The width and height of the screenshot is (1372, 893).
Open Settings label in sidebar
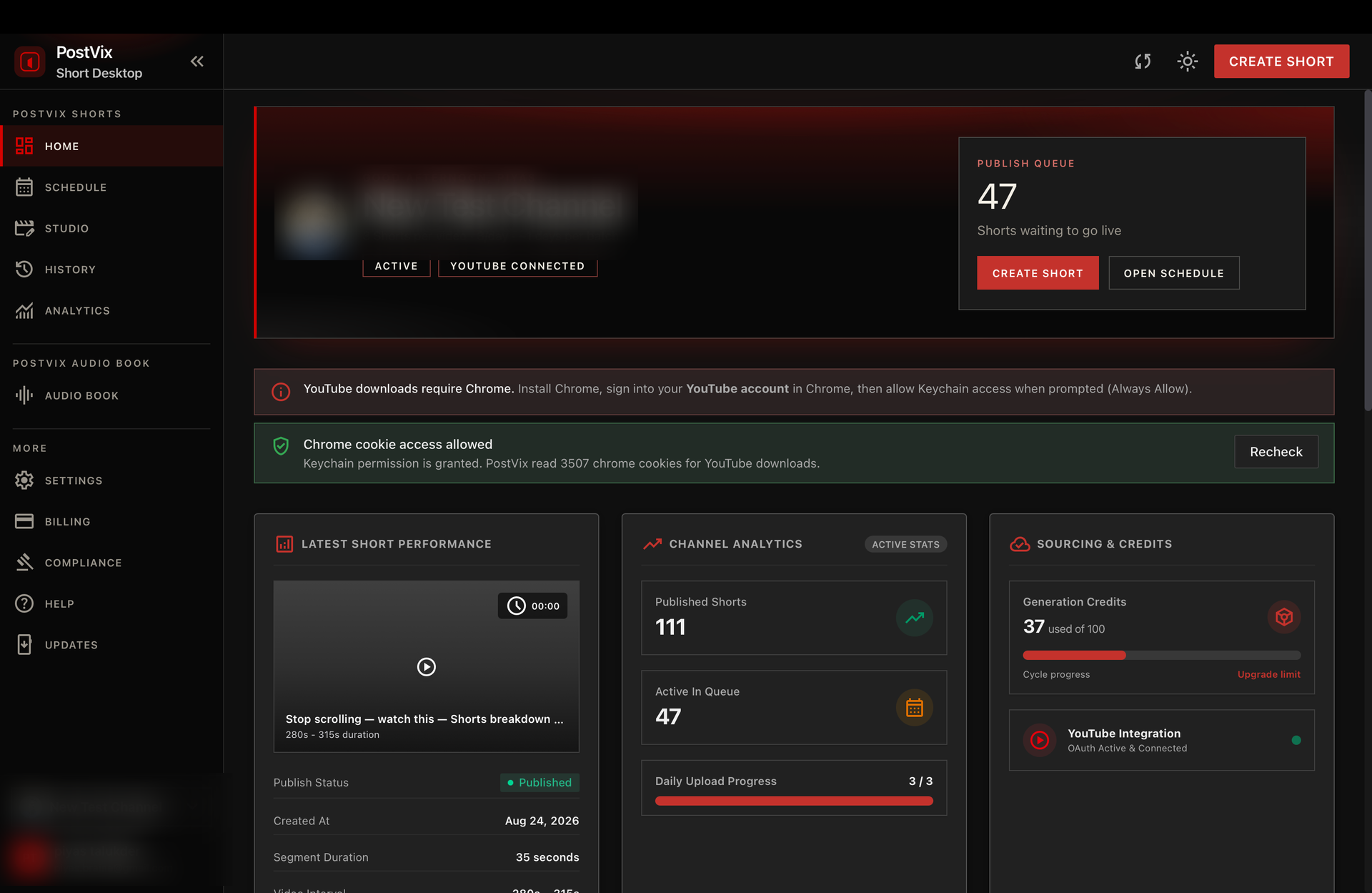[x=74, y=480]
